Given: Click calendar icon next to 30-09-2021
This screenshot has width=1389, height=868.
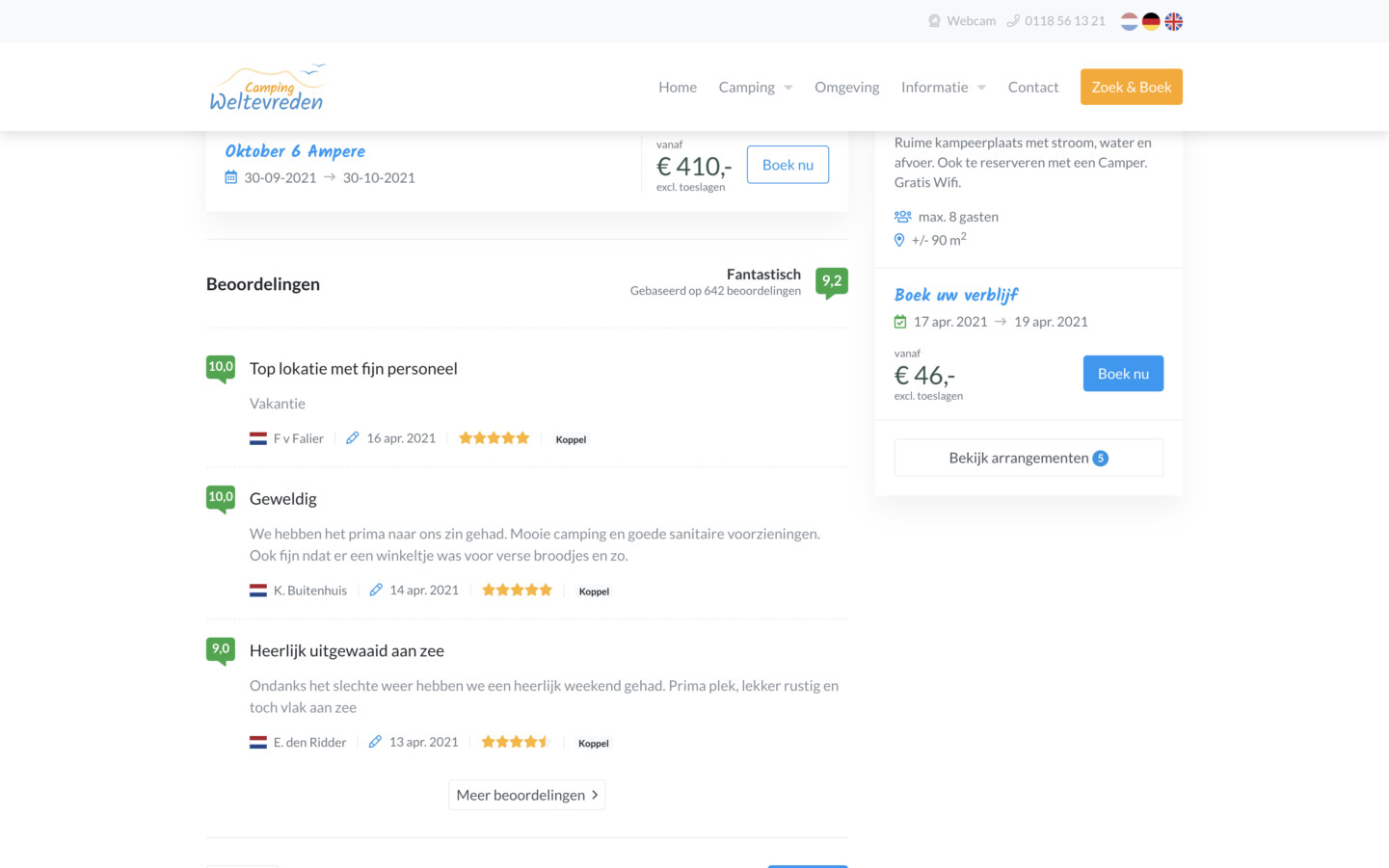Looking at the screenshot, I should point(231,177).
